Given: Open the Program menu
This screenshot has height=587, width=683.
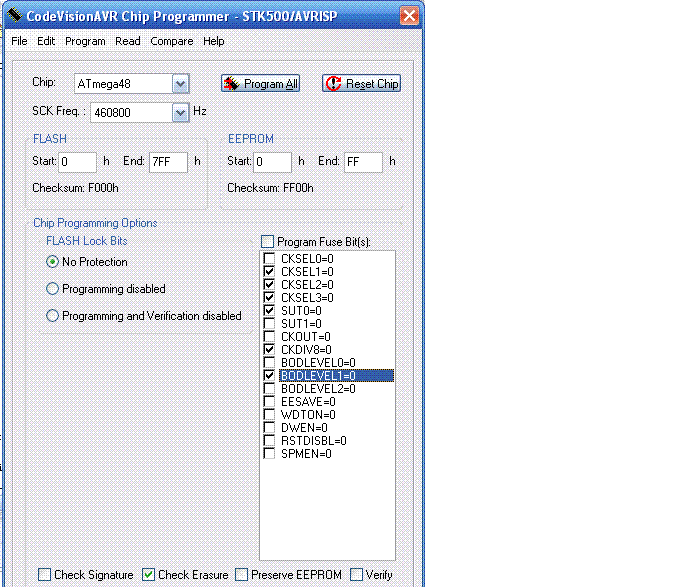Looking at the screenshot, I should [85, 41].
